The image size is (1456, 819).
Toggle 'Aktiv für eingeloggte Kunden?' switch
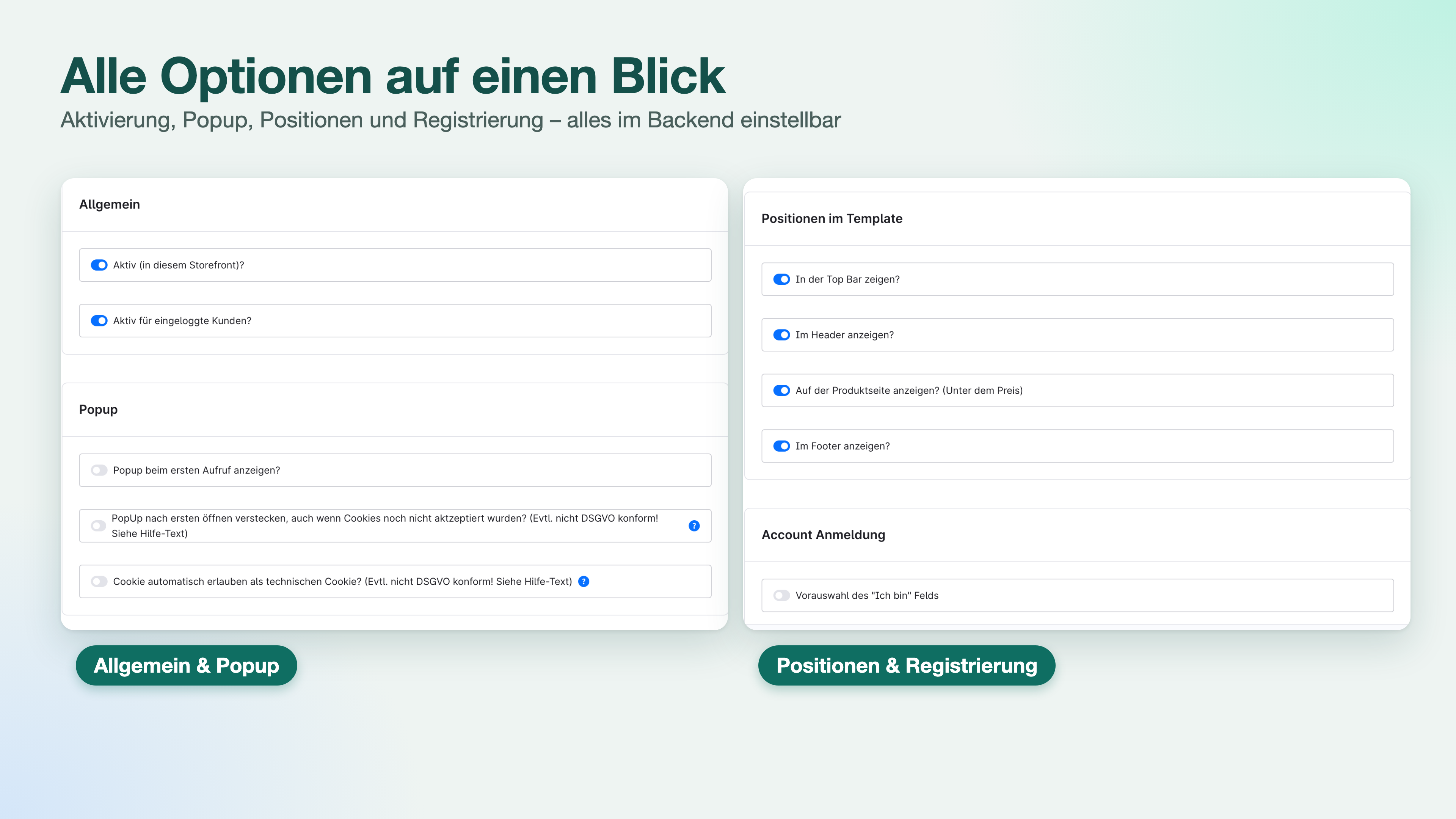click(99, 320)
